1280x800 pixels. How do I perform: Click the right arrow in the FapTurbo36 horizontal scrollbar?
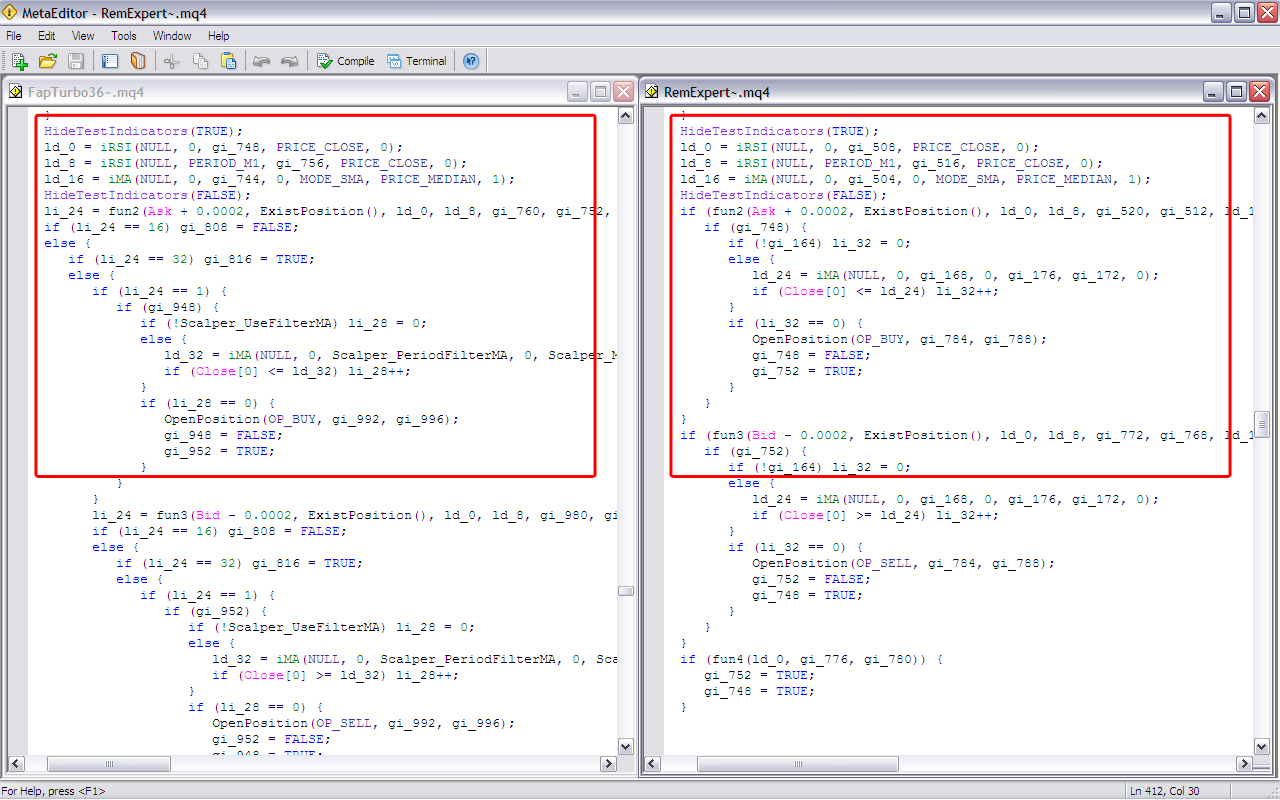point(608,764)
